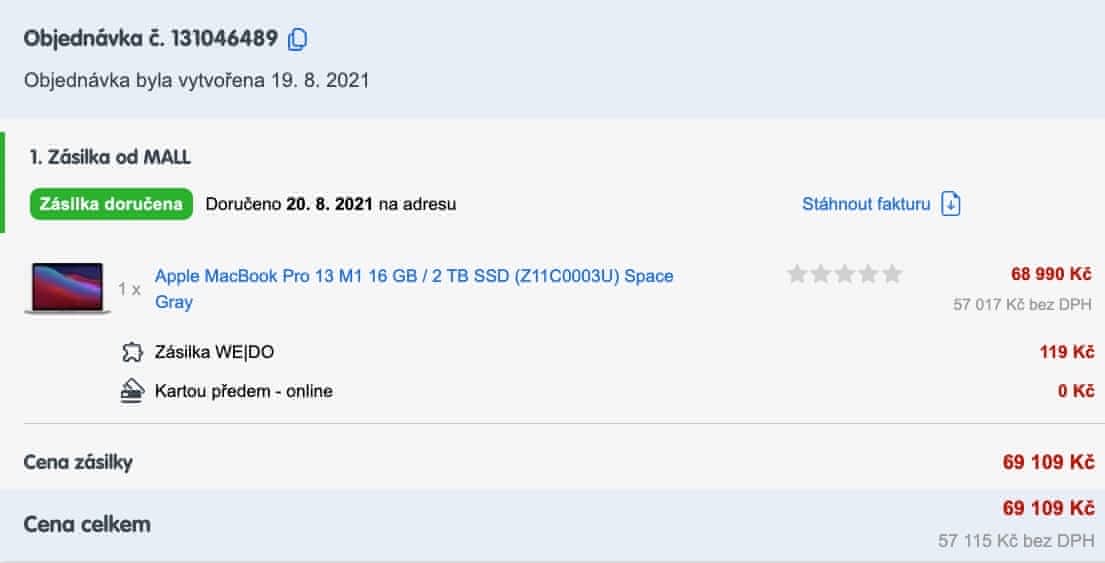
Task: Click the Stáhnout fakturu link
Action: (866, 204)
